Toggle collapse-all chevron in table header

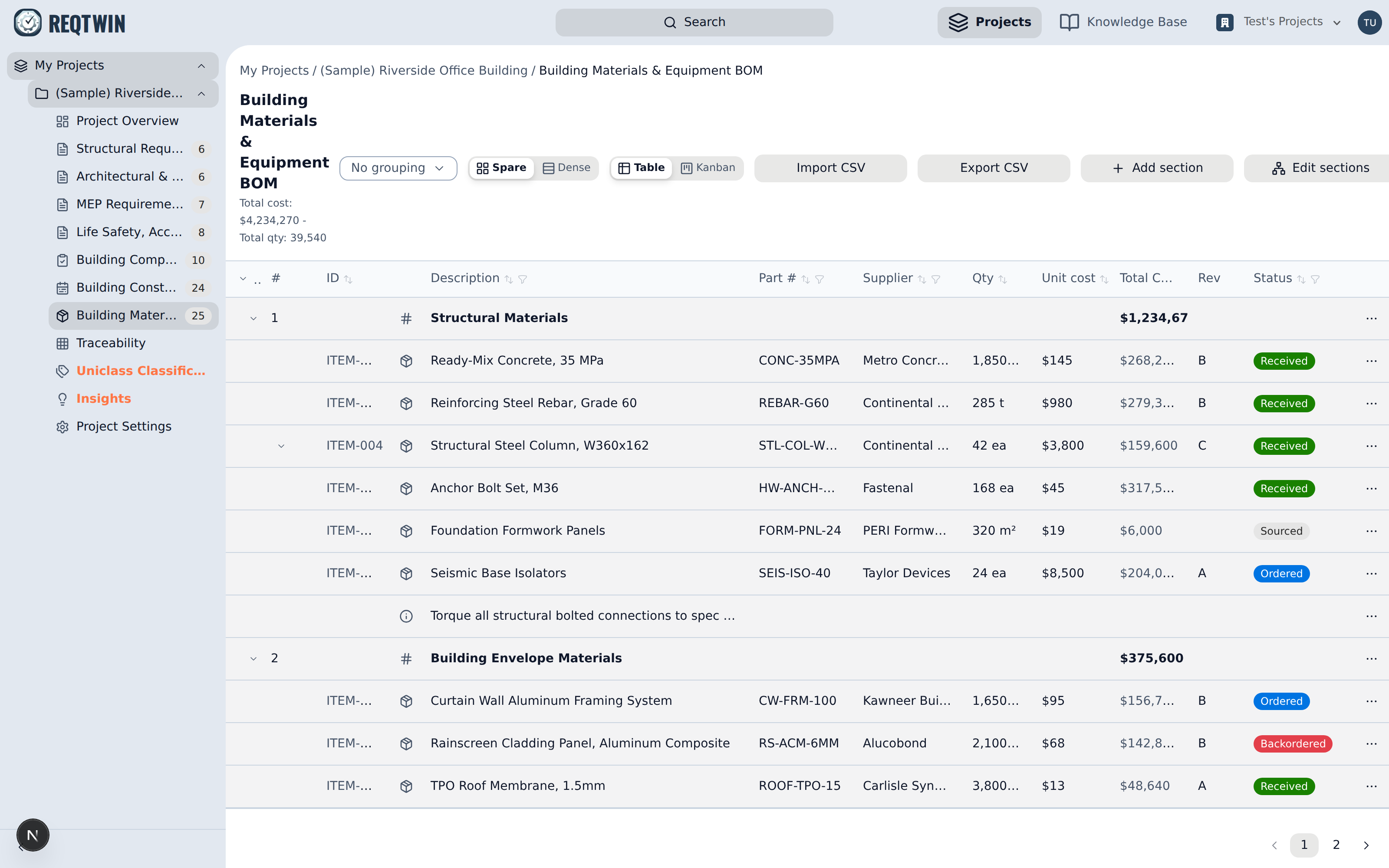pyautogui.click(x=243, y=279)
